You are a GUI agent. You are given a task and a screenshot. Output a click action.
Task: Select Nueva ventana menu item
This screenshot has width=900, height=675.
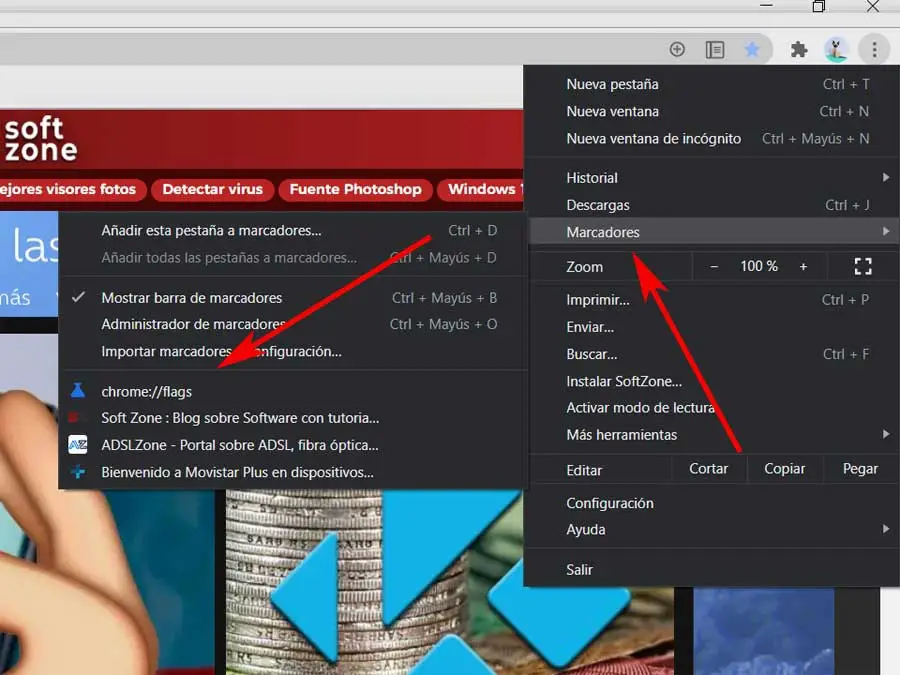(x=712, y=111)
